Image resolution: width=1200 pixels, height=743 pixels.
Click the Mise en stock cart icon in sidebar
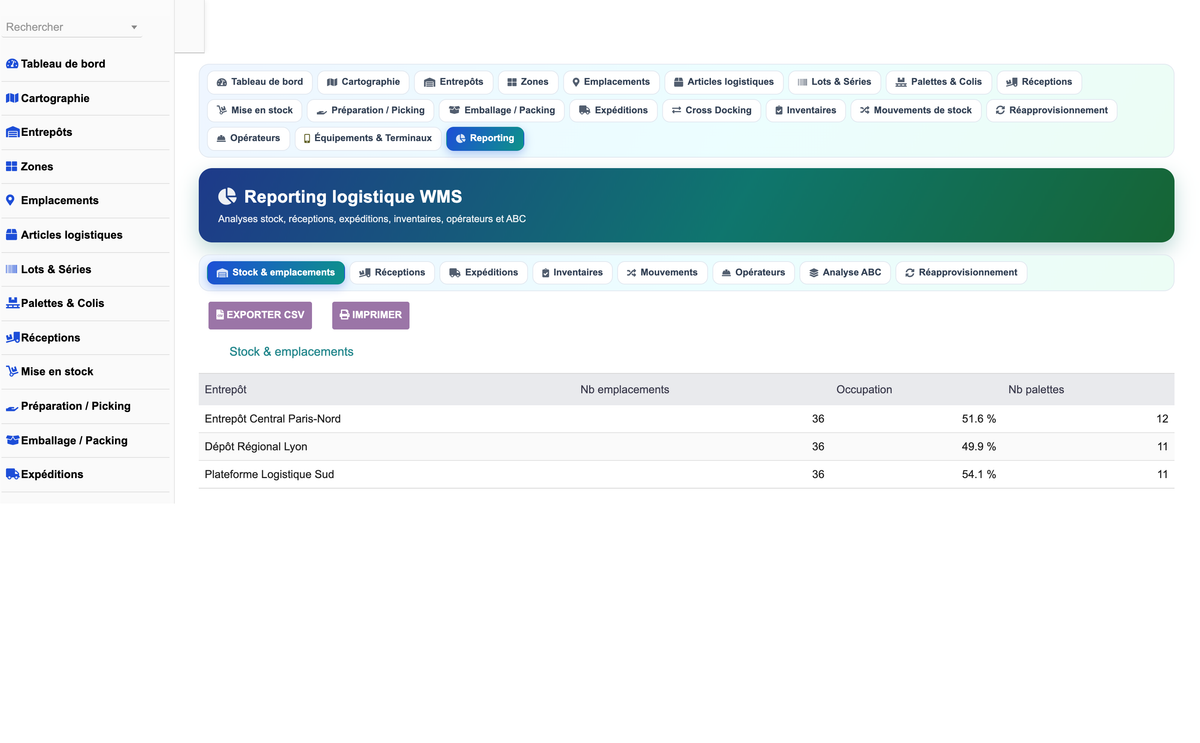12,371
